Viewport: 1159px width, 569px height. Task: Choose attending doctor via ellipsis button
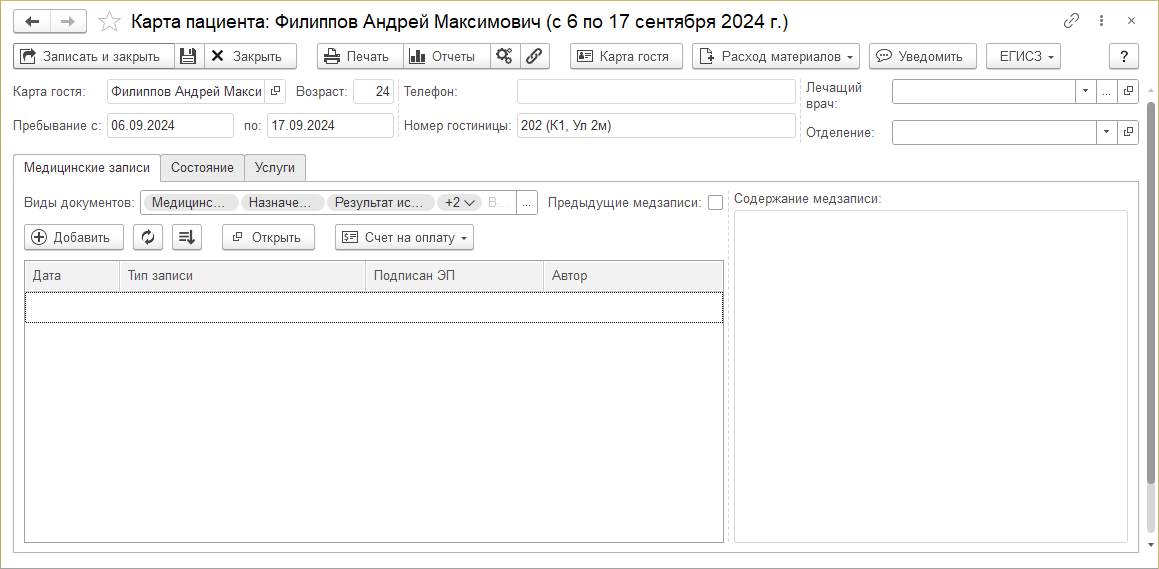(x=1107, y=92)
